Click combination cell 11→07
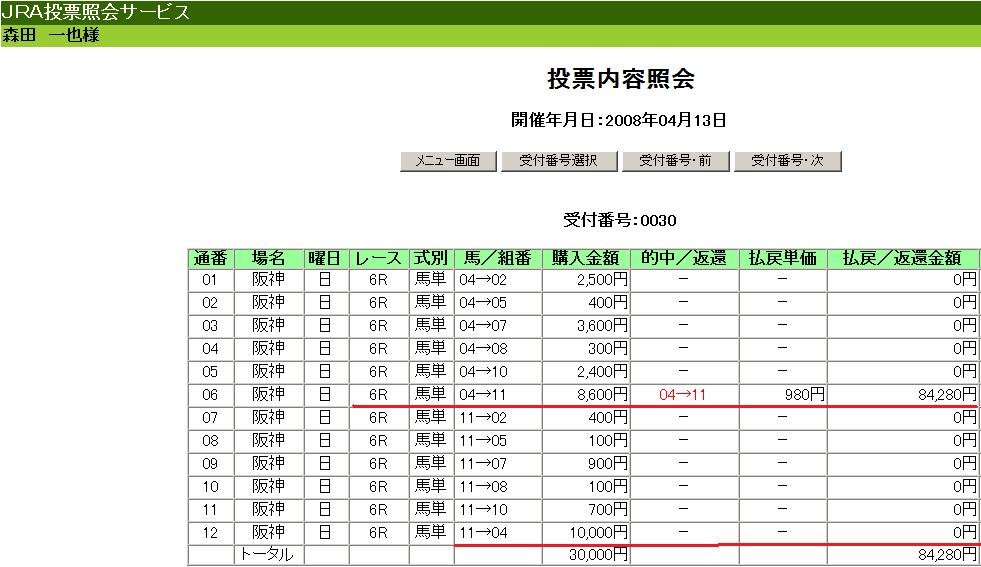The width and height of the screenshot is (981, 567). click(483, 464)
